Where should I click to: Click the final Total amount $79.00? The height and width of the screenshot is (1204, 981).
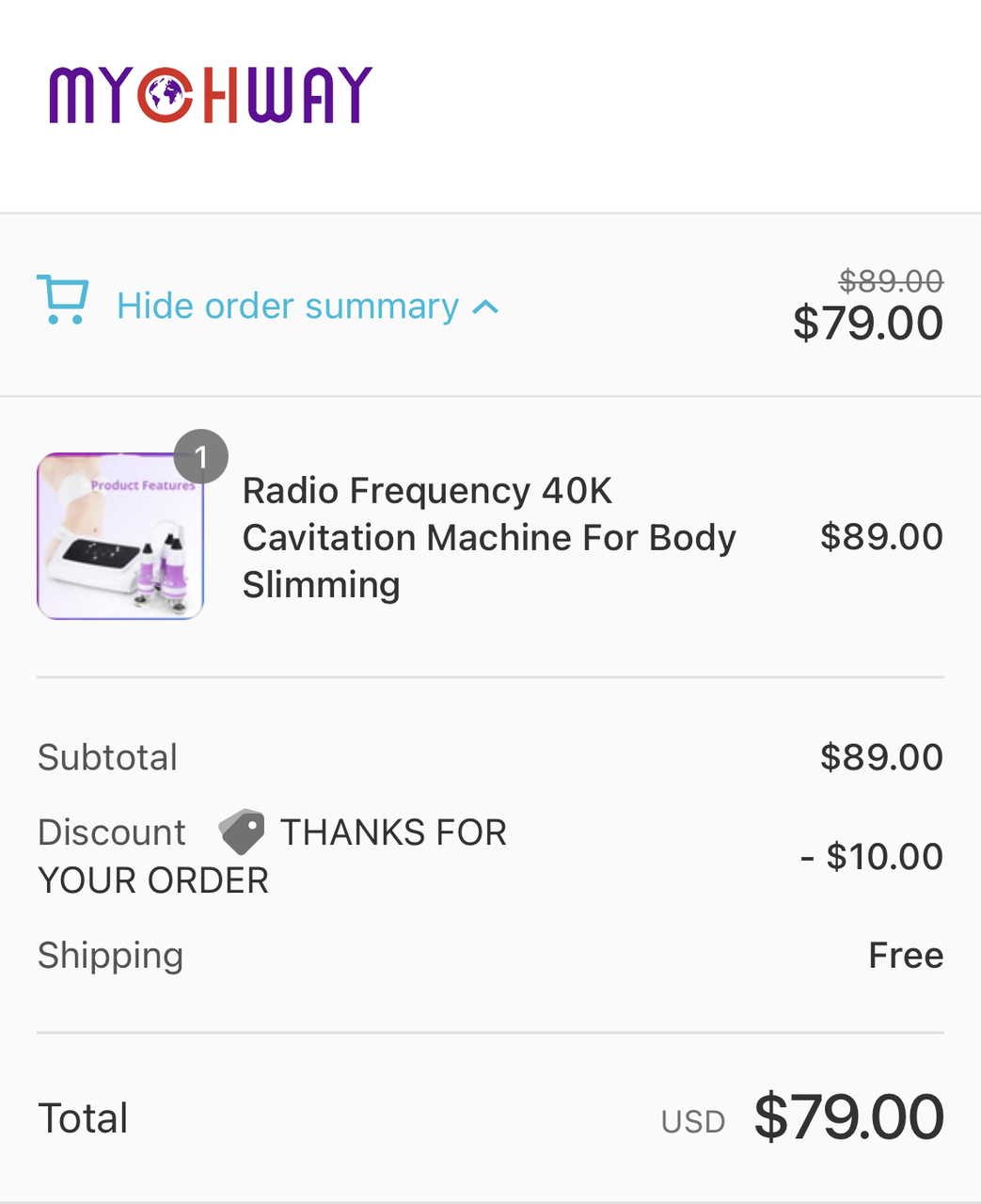848,1117
